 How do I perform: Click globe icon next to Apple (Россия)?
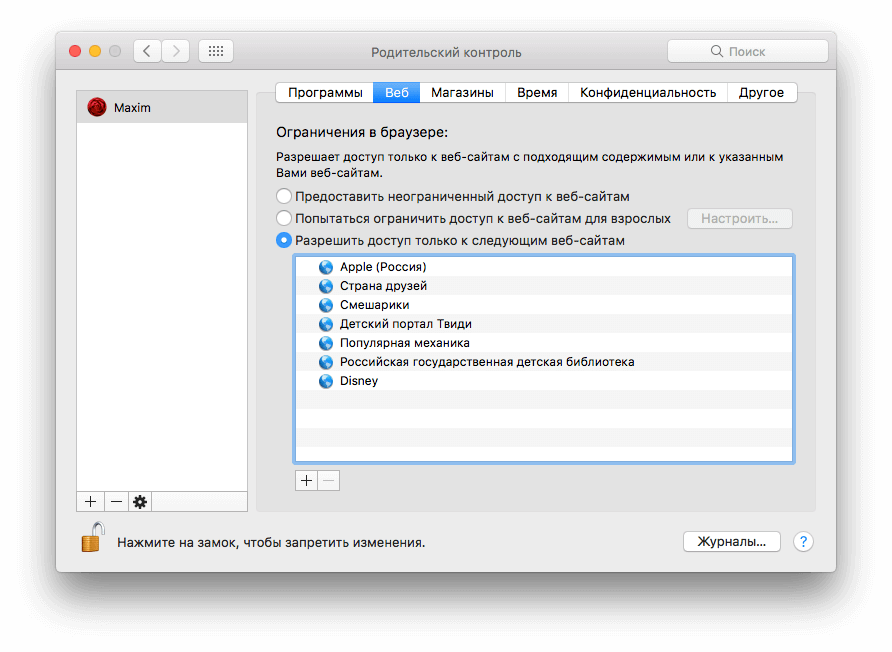[326, 267]
